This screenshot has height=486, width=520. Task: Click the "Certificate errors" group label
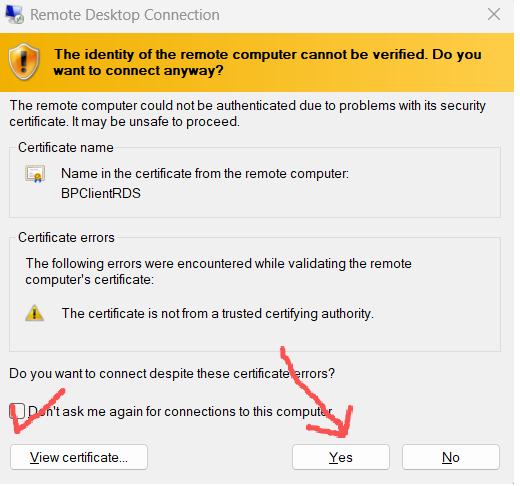66,237
